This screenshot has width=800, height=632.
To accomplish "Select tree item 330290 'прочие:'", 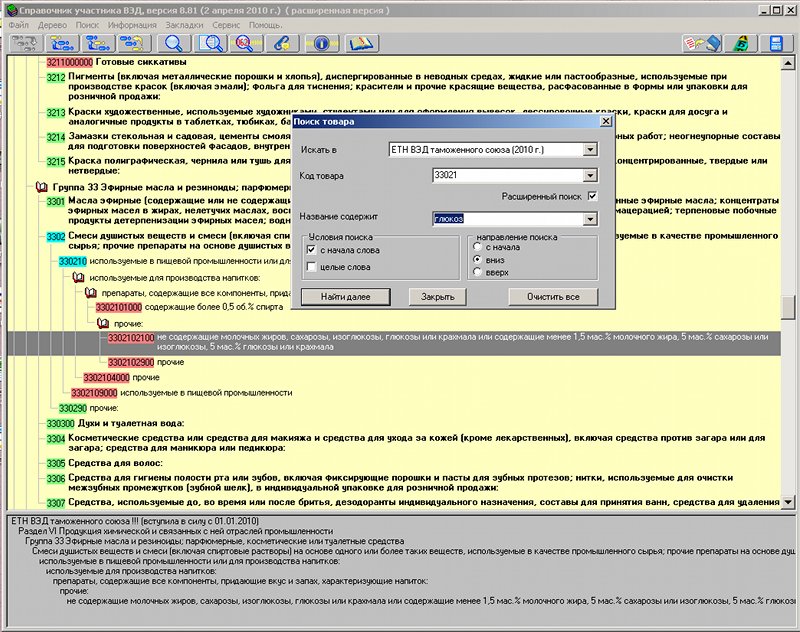I will pyautogui.click(x=73, y=408).
